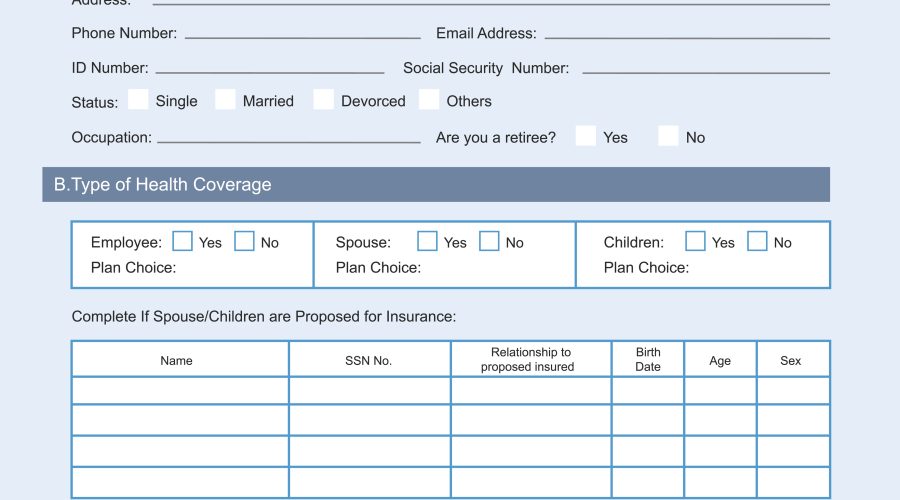Tick the Married status box
This screenshot has height=500, width=900.
click(x=225, y=100)
